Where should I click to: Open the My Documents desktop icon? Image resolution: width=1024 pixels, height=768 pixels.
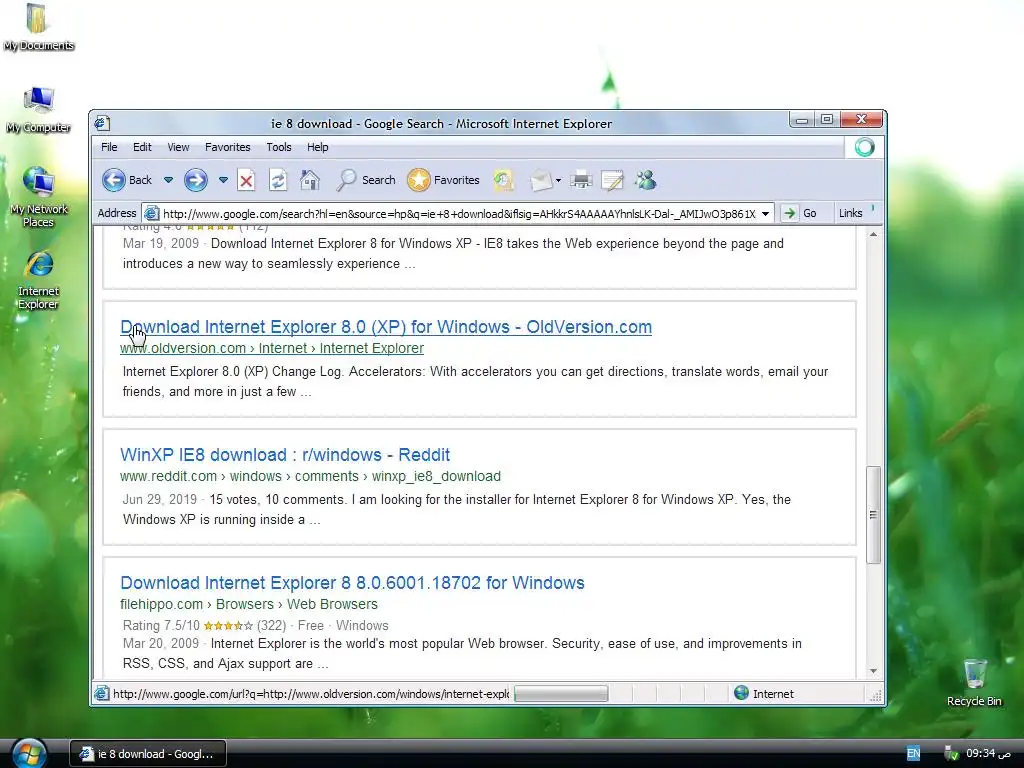tap(38, 27)
